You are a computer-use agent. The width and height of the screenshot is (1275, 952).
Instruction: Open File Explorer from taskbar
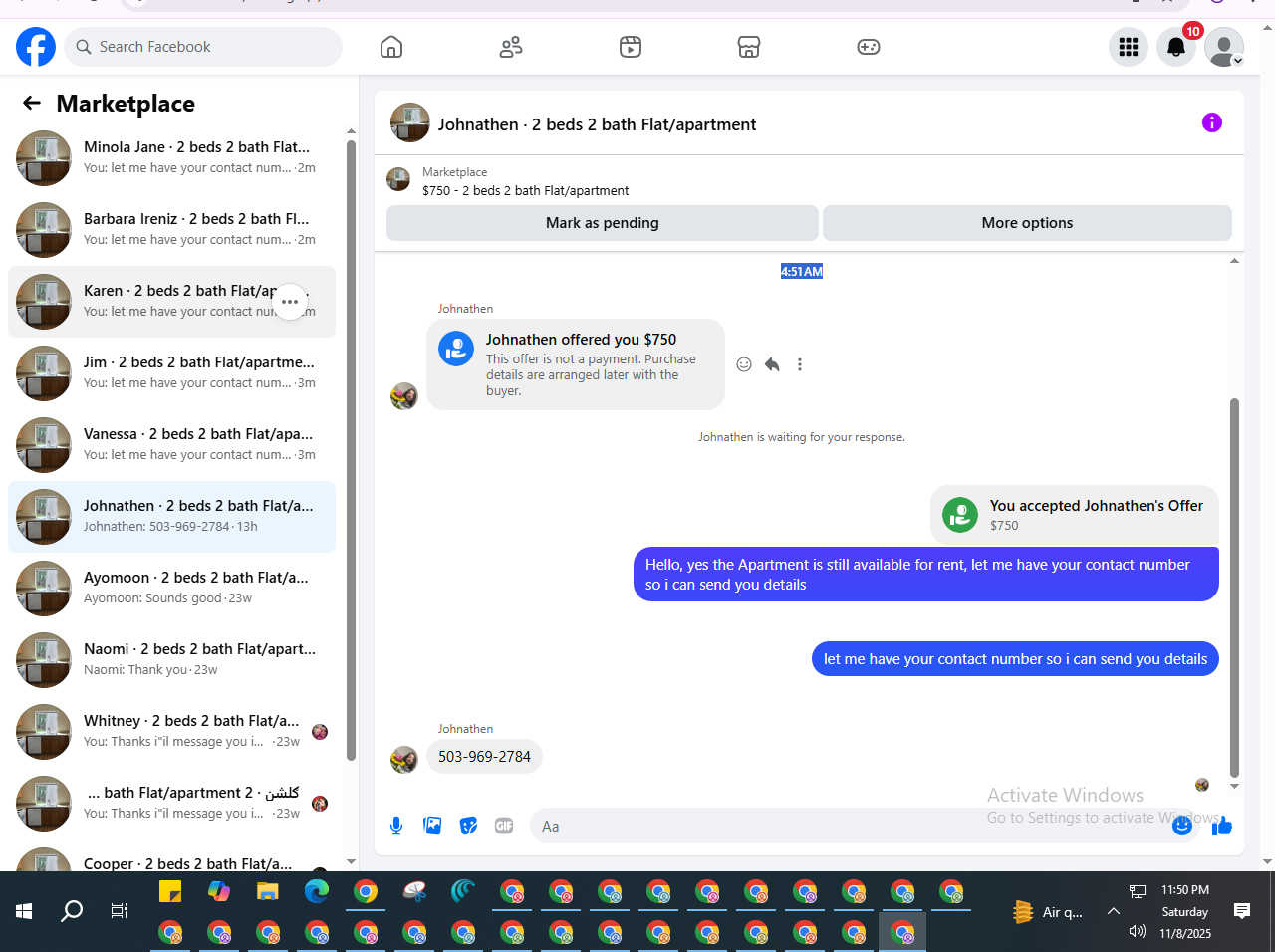pos(268,891)
